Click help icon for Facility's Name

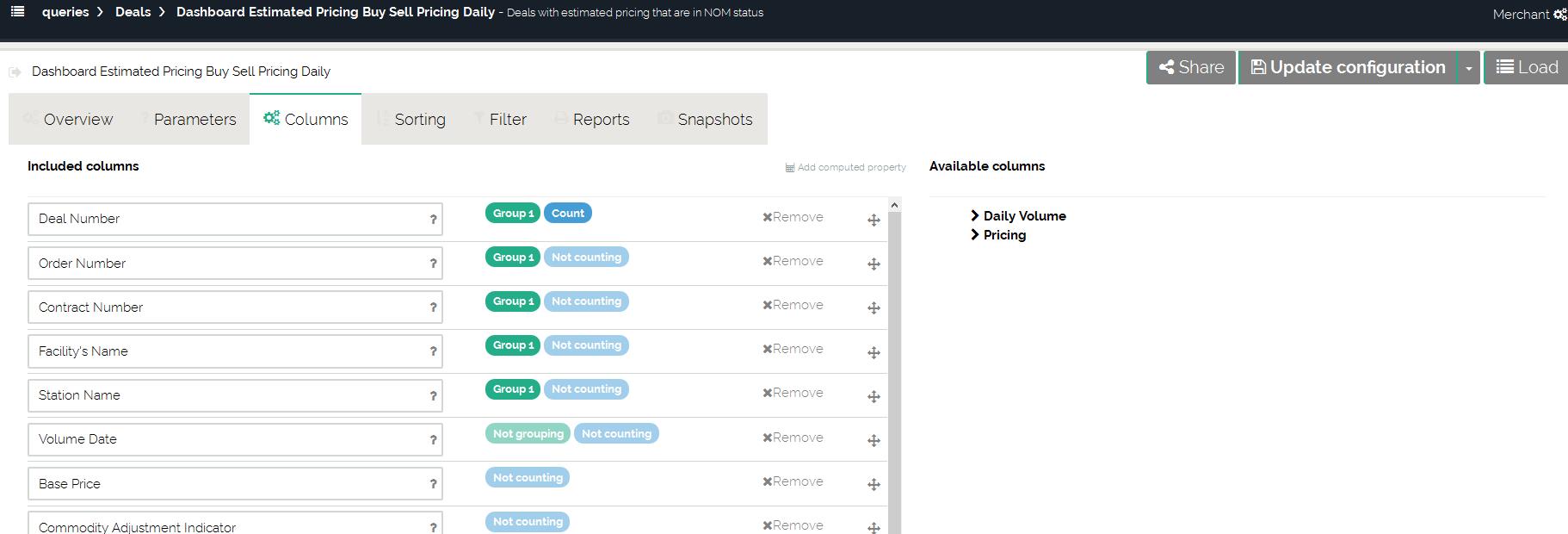pyautogui.click(x=433, y=351)
